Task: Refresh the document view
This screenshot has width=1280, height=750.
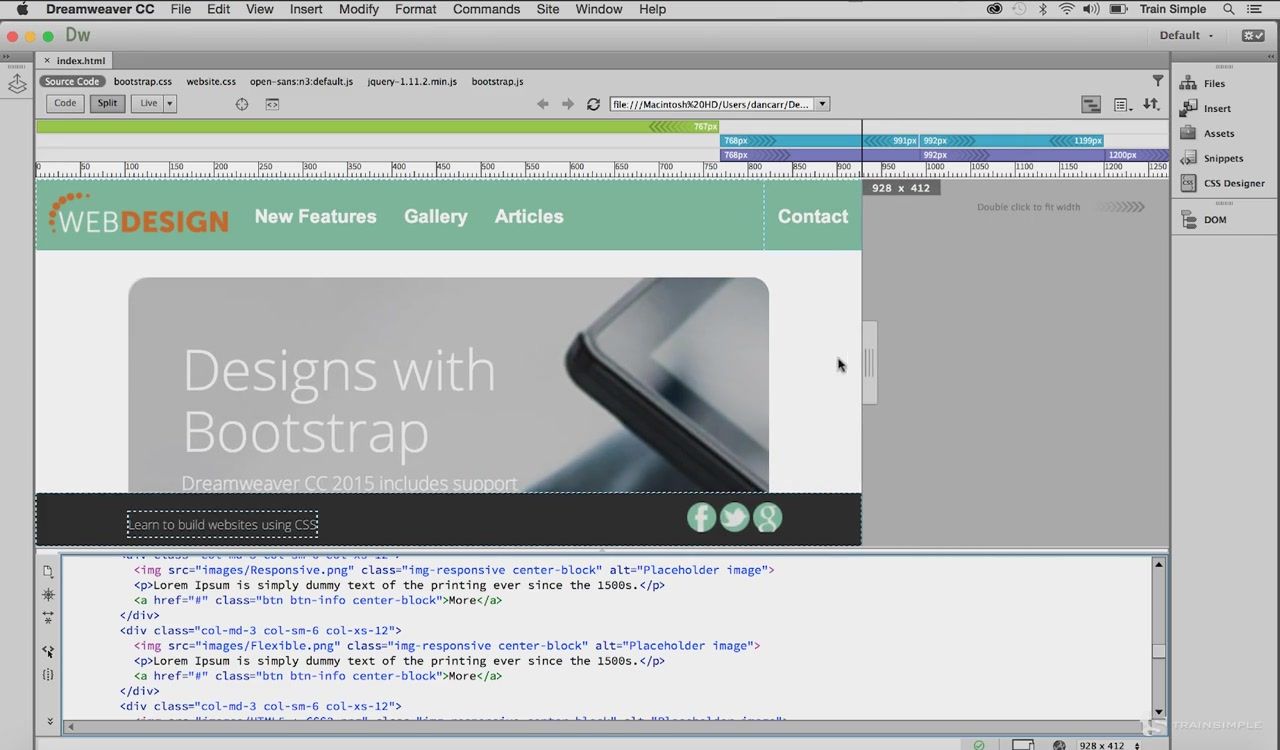Action: click(x=593, y=104)
